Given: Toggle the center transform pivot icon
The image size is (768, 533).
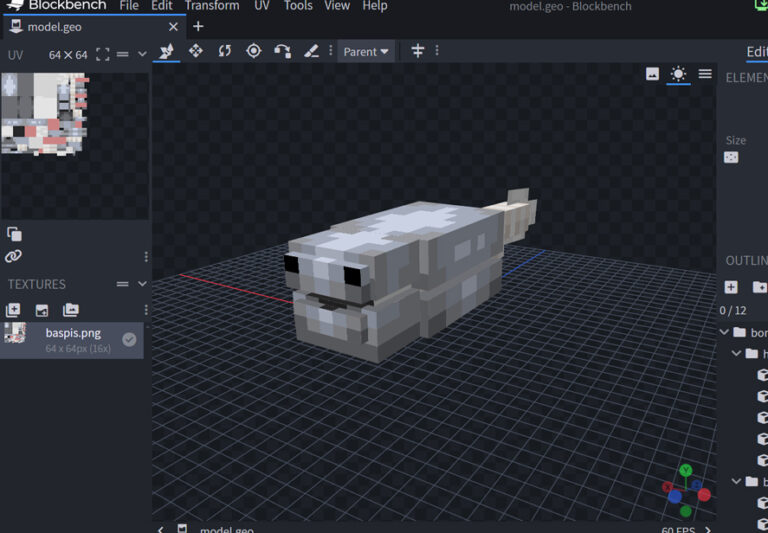Looking at the screenshot, I should (418, 51).
